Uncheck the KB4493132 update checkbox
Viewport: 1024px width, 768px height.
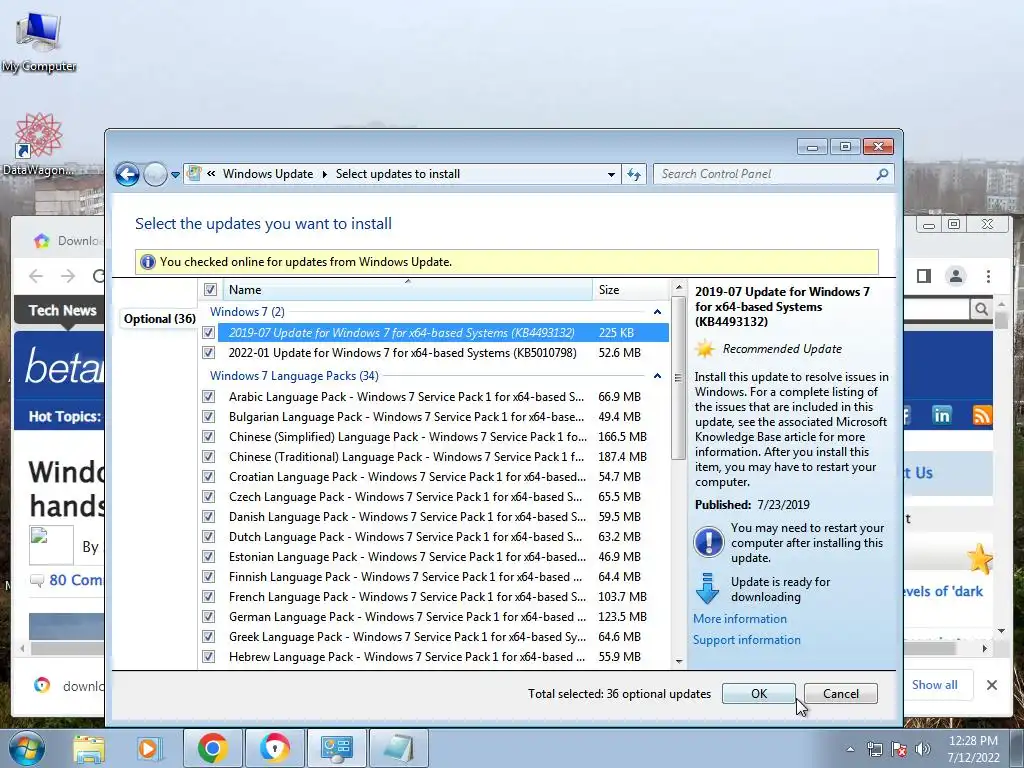click(x=208, y=332)
